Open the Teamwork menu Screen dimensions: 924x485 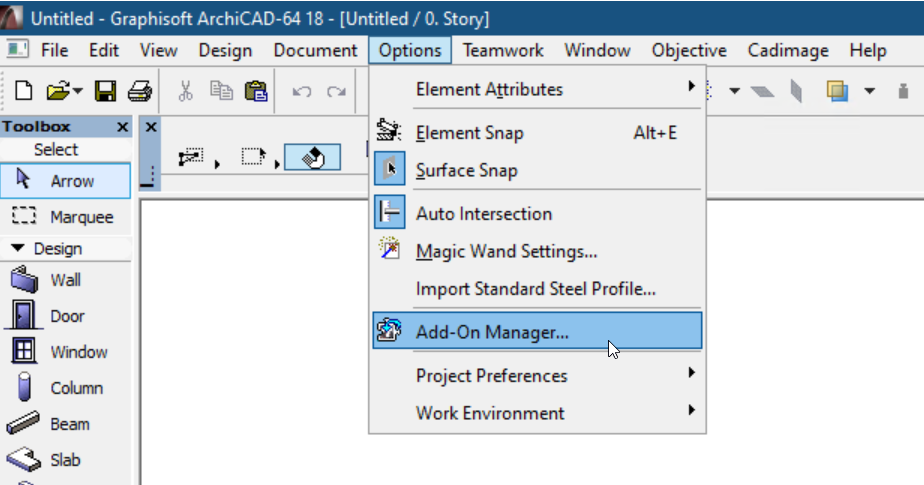[503, 50]
